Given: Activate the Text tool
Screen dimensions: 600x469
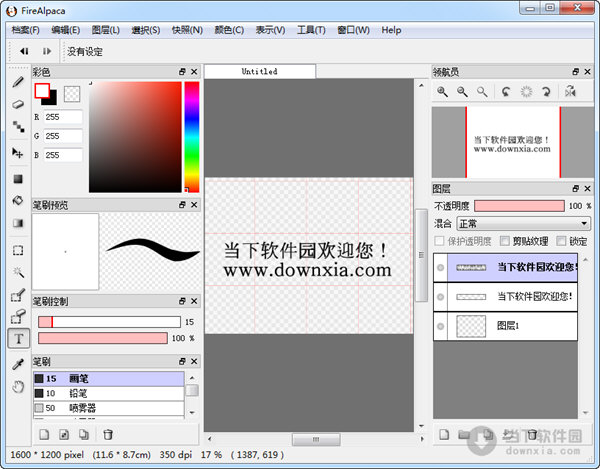Looking at the screenshot, I should click(18, 339).
